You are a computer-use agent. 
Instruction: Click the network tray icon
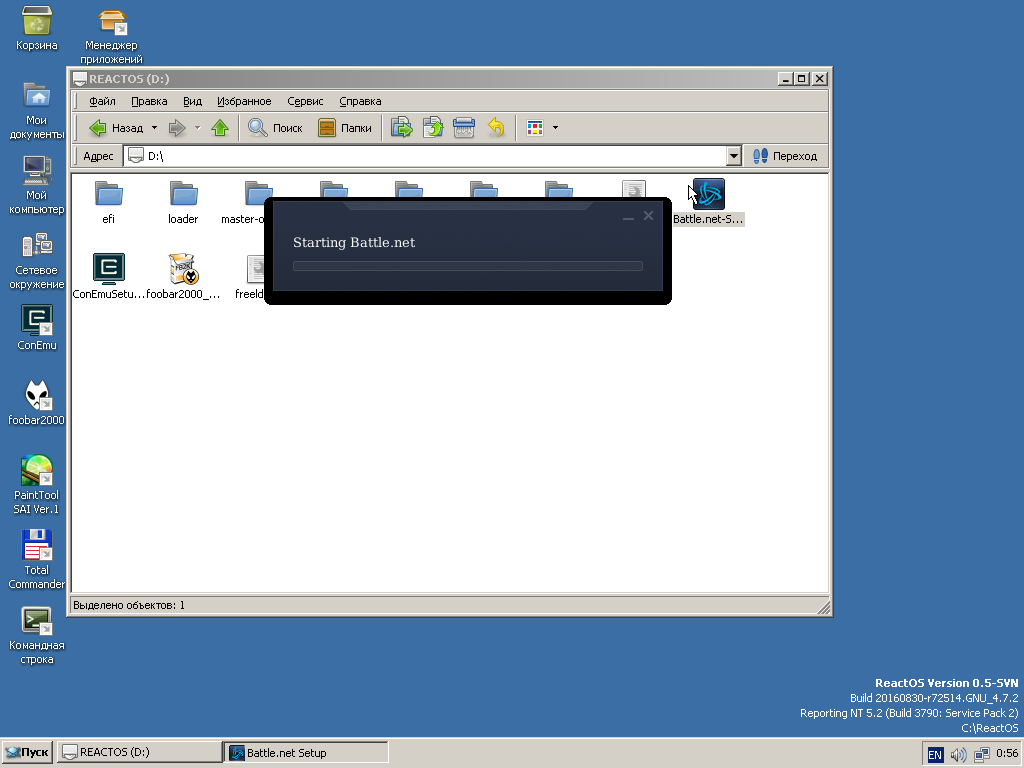(981, 755)
